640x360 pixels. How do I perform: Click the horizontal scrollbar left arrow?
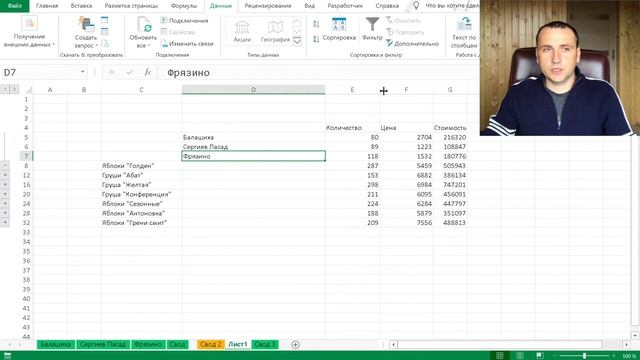tap(393, 344)
